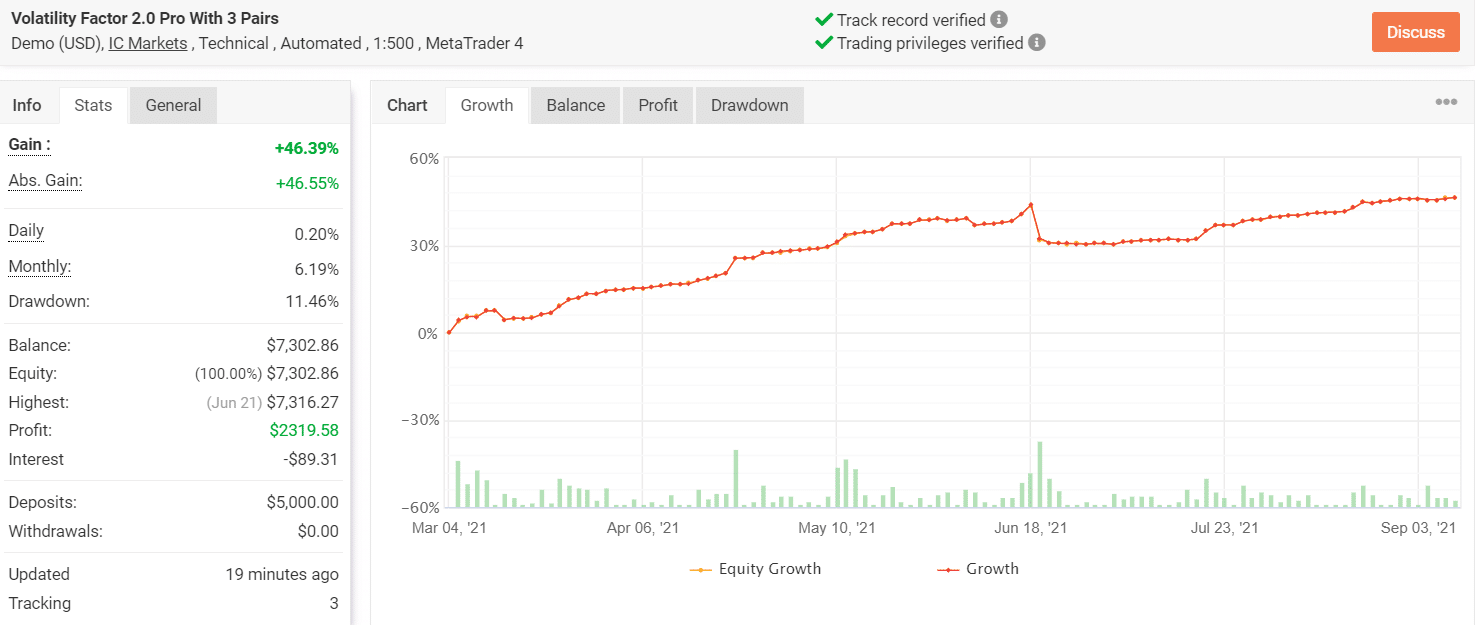
Task: Click the Trading privileges verified info icon
Action: tap(1037, 43)
